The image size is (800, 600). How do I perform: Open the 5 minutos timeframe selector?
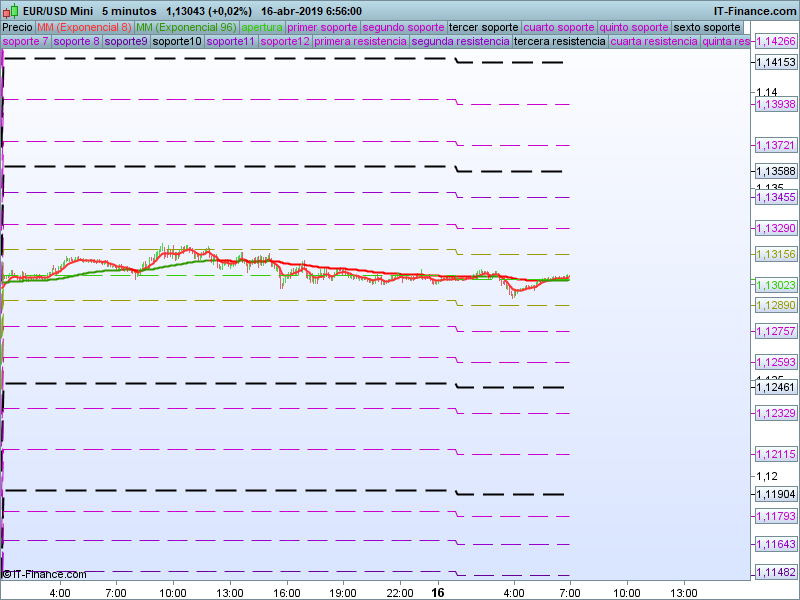click(129, 11)
